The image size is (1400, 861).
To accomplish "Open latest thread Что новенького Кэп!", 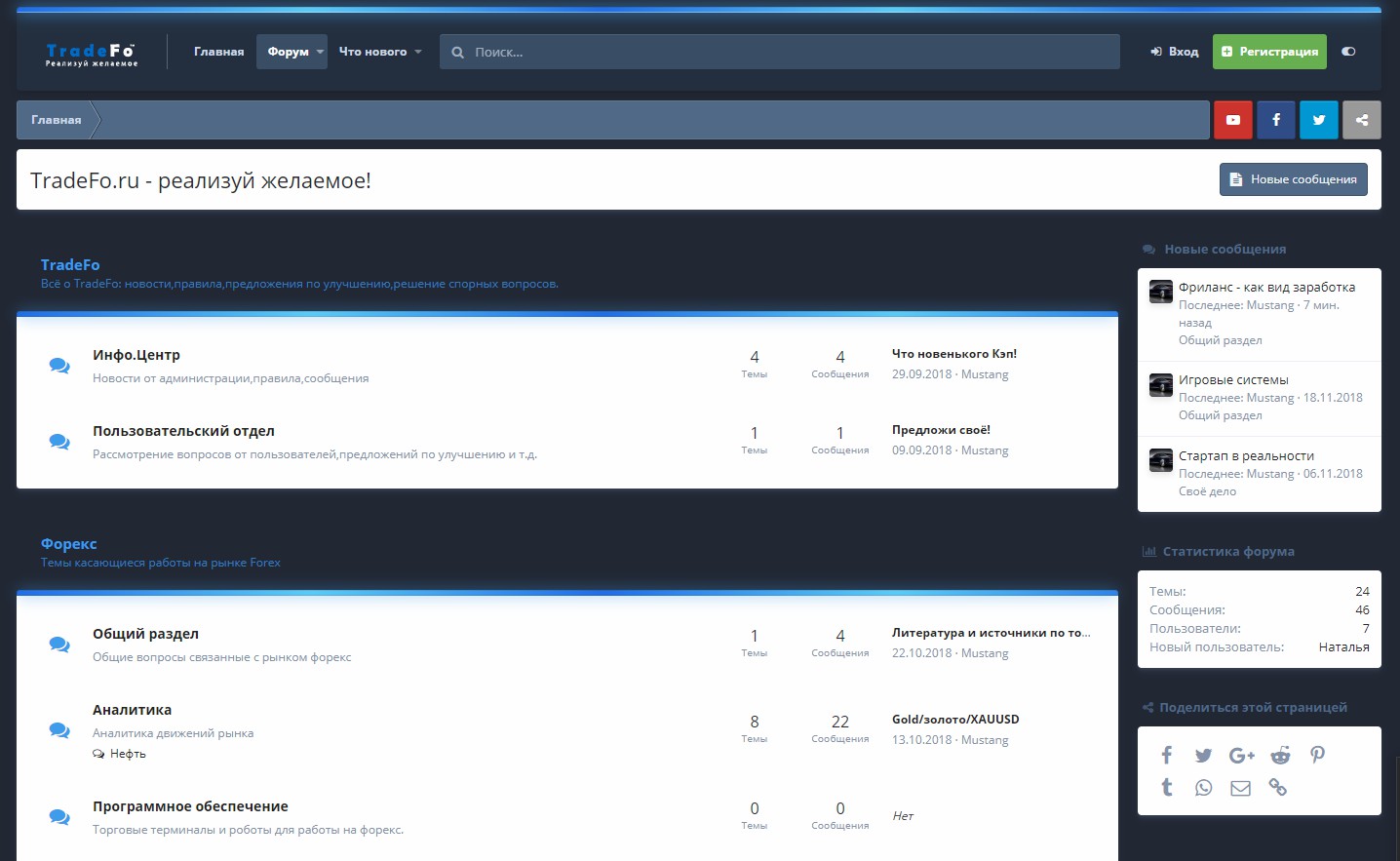I will coord(954,354).
